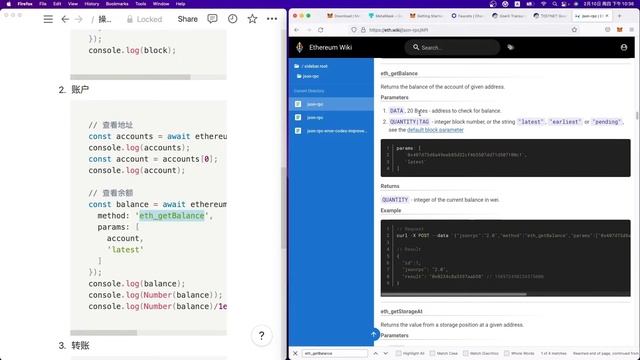Open the tags icon in Wiki header
The height and width of the screenshot is (360, 640).
pos(510,47)
